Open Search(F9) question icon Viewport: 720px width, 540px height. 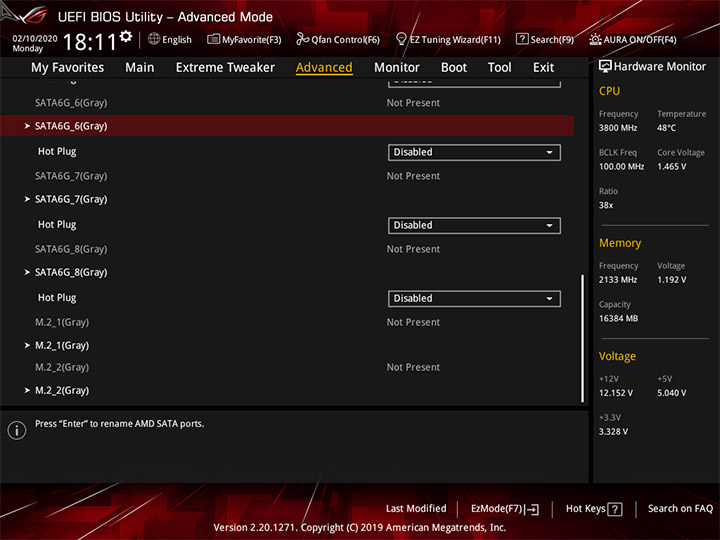coord(522,39)
